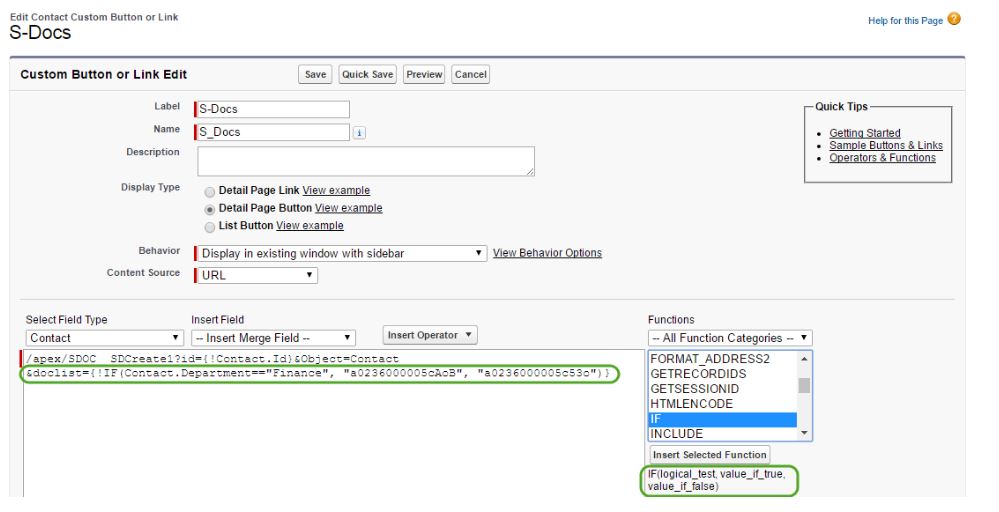Cancel the custom button edit
The width and height of the screenshot is (999, 512).
pos(471,75)
